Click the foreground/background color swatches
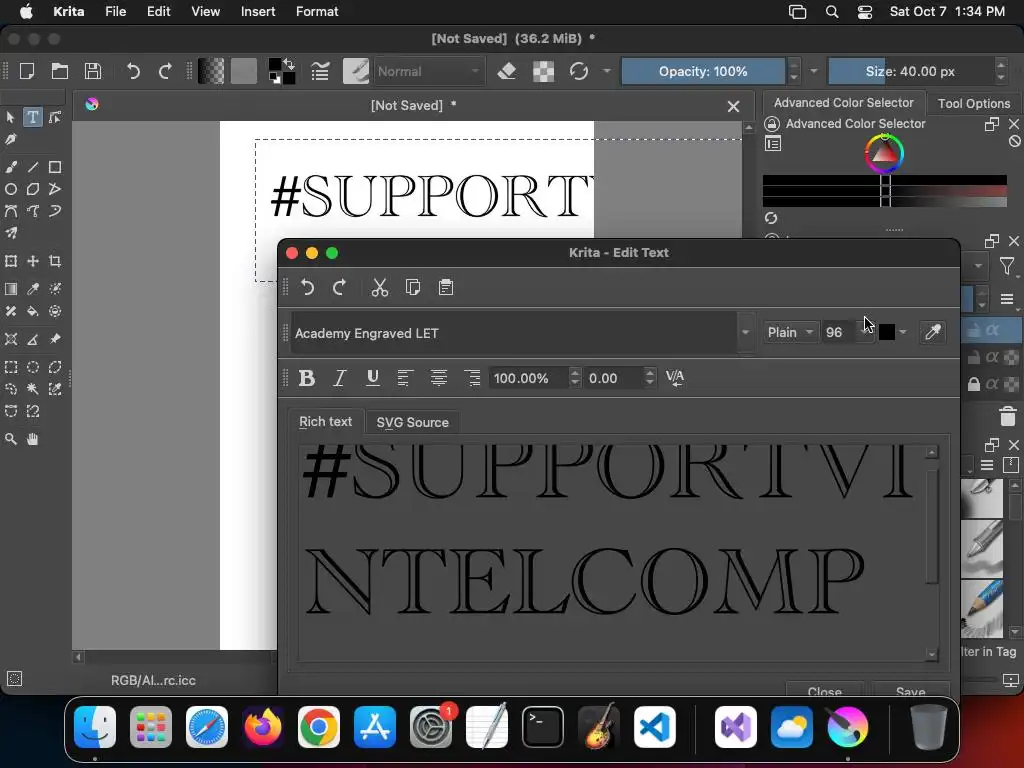The width and height of the screenshot is (1024, 768). 281,71
